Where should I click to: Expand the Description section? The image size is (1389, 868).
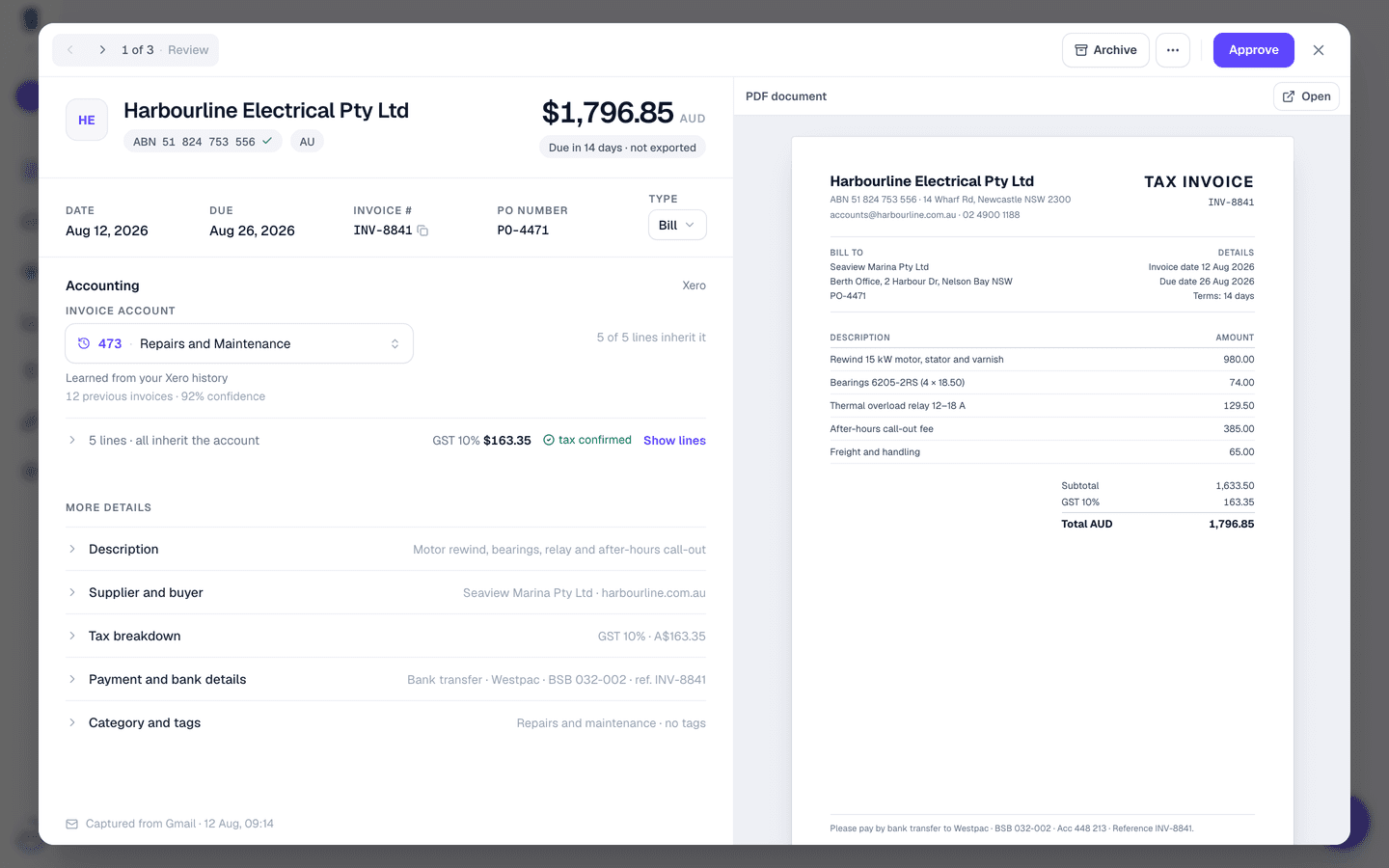point(386,549)
